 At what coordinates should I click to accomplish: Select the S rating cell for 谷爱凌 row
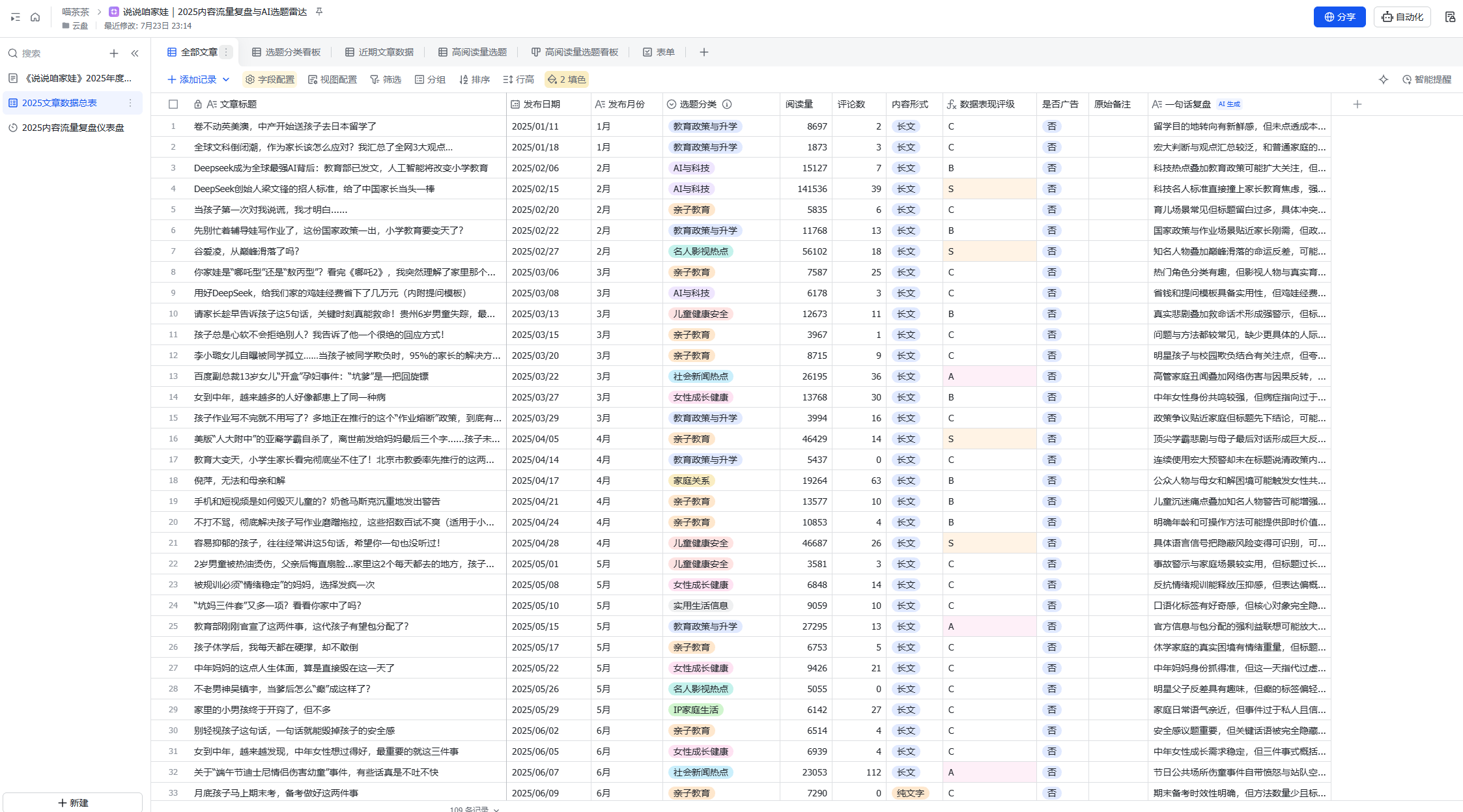click(989, 251)
